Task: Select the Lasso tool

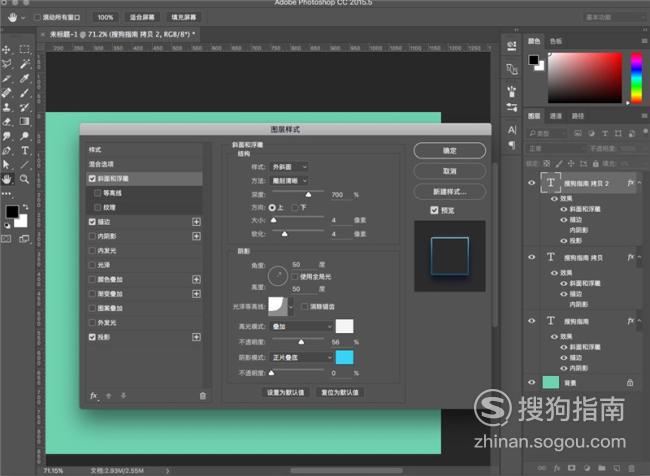Action: coord(7,64)
